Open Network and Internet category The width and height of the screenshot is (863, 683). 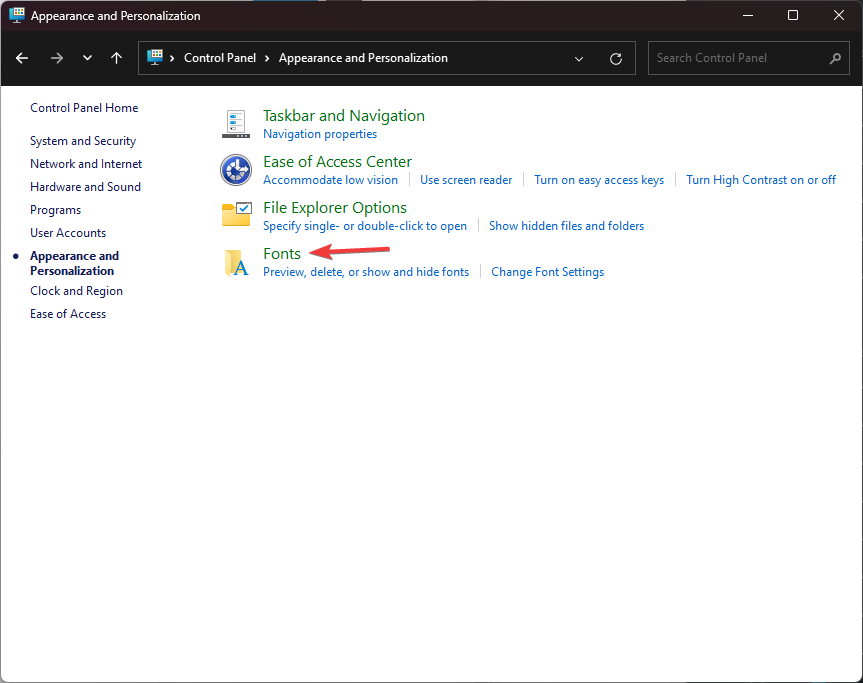tap(86, 164)
